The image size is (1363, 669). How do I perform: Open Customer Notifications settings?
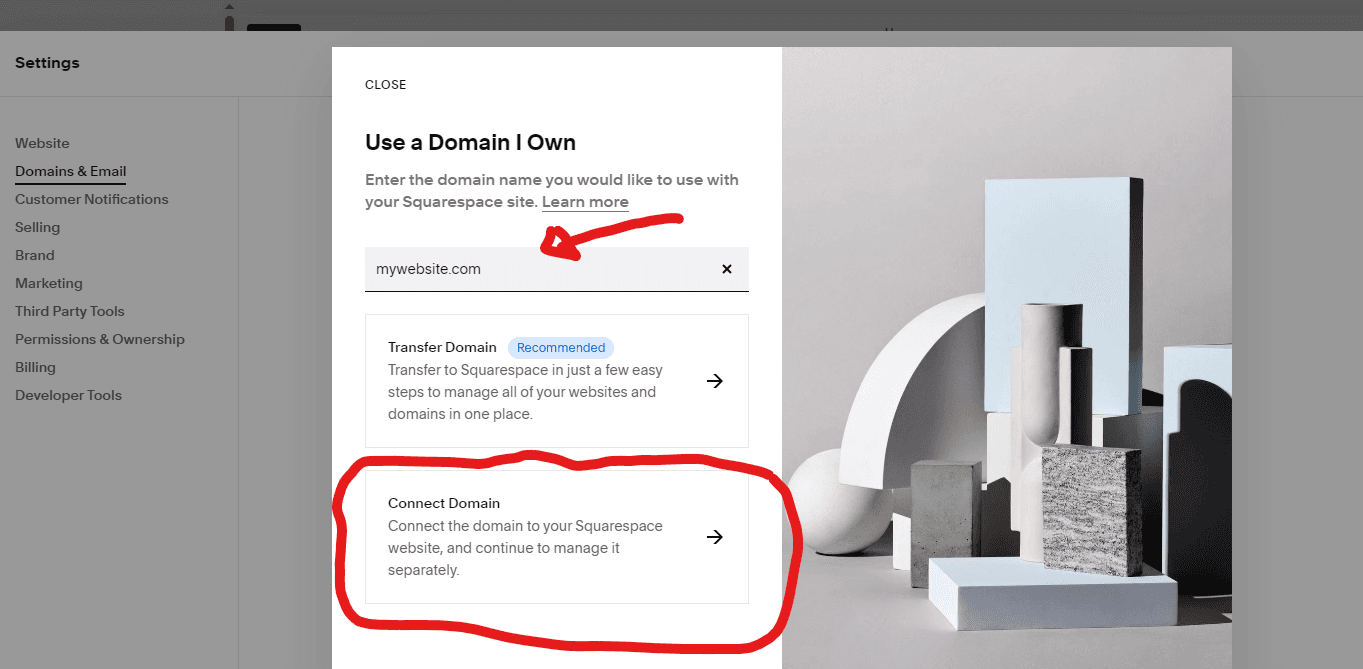(91, 199)
